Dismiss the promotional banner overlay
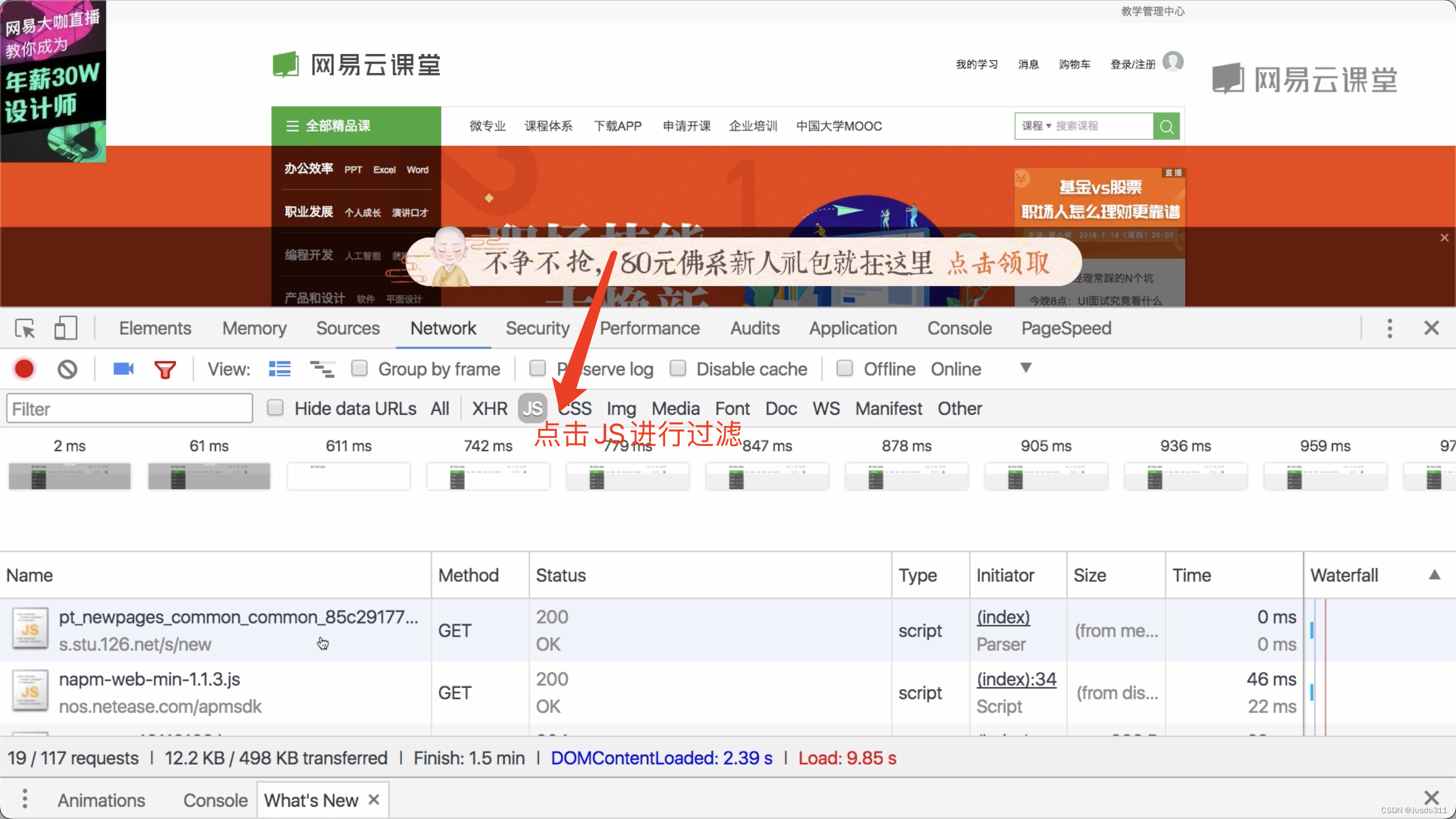 (1444, 238)
